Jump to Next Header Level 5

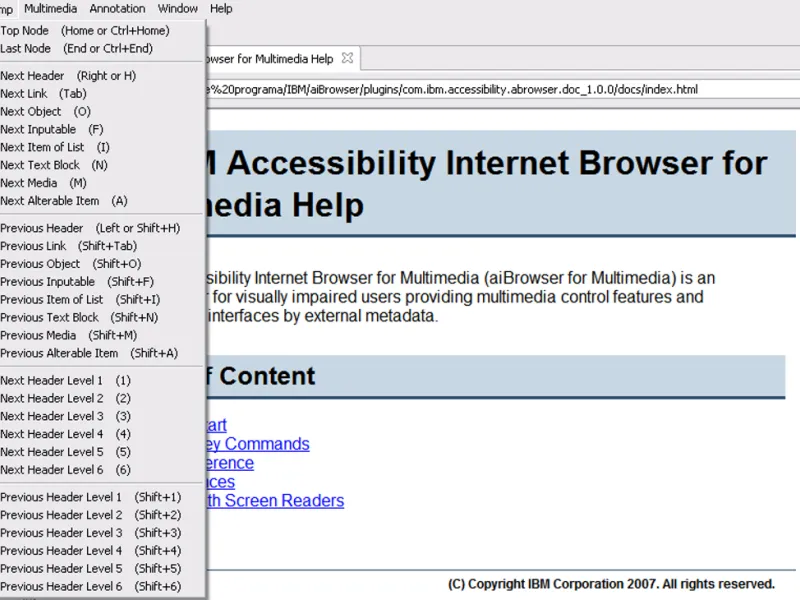coord(102,452)
